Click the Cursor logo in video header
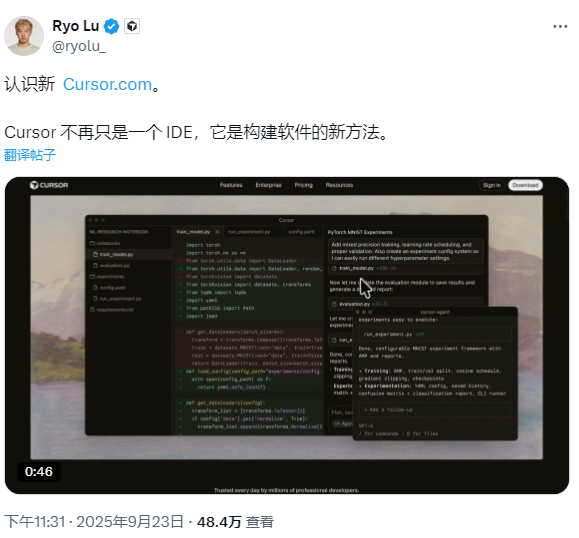The height and width of the screenshot is (538, 579). (49, 185)
